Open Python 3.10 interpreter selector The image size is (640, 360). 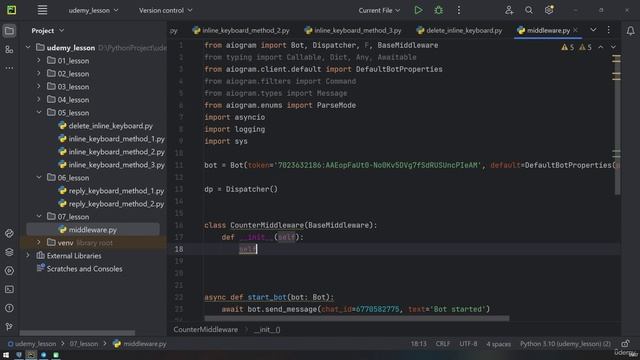(x=565, y=344)
